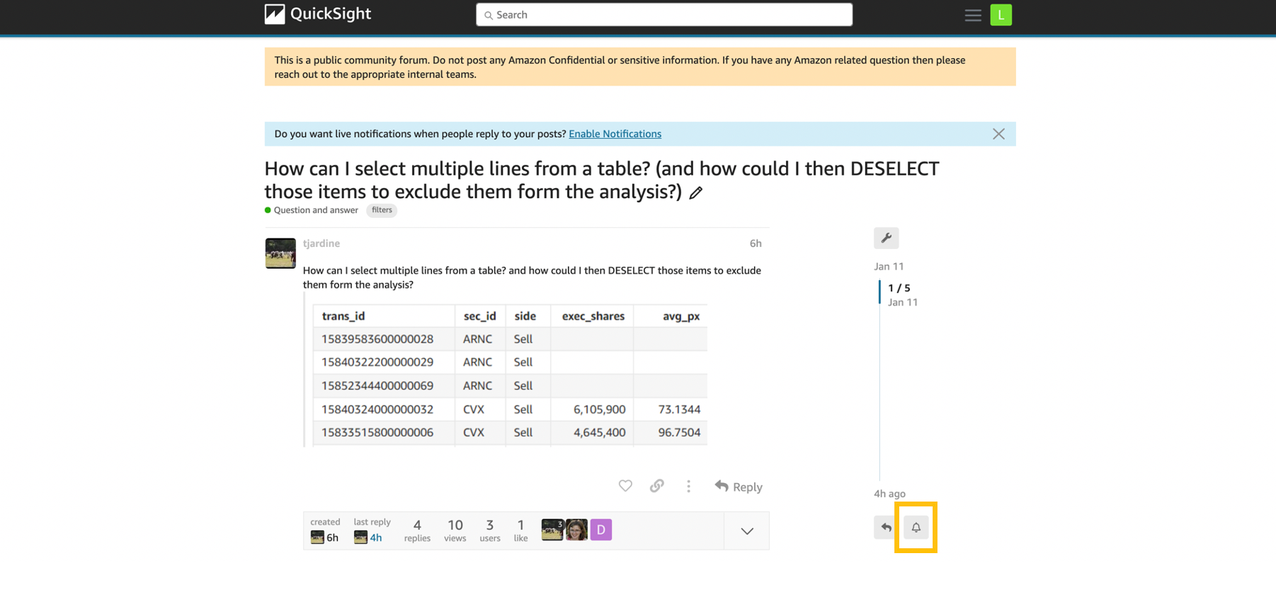Click the QuickSight logo icon
The height and width of the screenshot is (597, 1276).
(x=274, y=14)
